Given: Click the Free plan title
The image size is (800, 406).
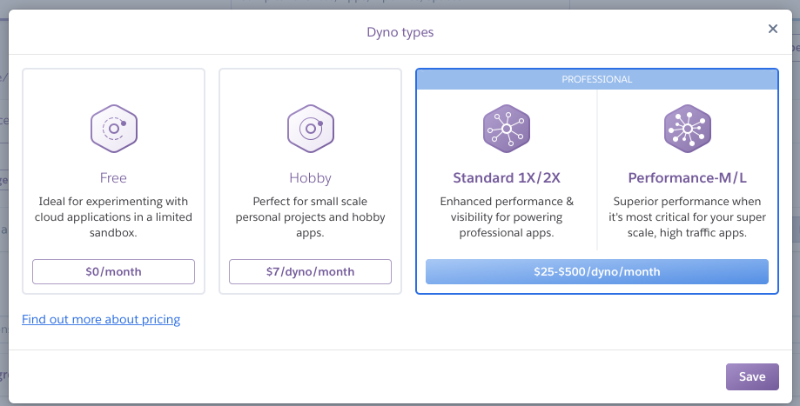Looking at the screenshot, I should (113, 177).
